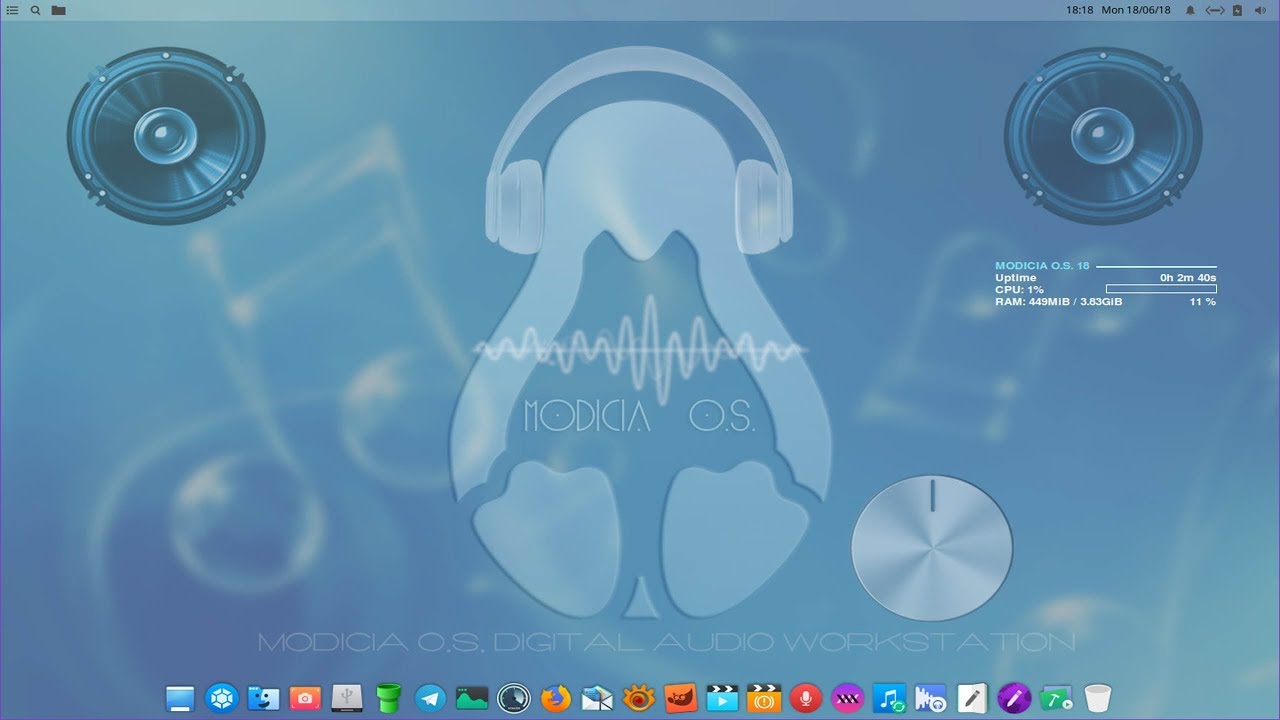This screenshot has height=720, width=1280.
Task: Open the waveform headphones audio editor
Action: [930, 698]
